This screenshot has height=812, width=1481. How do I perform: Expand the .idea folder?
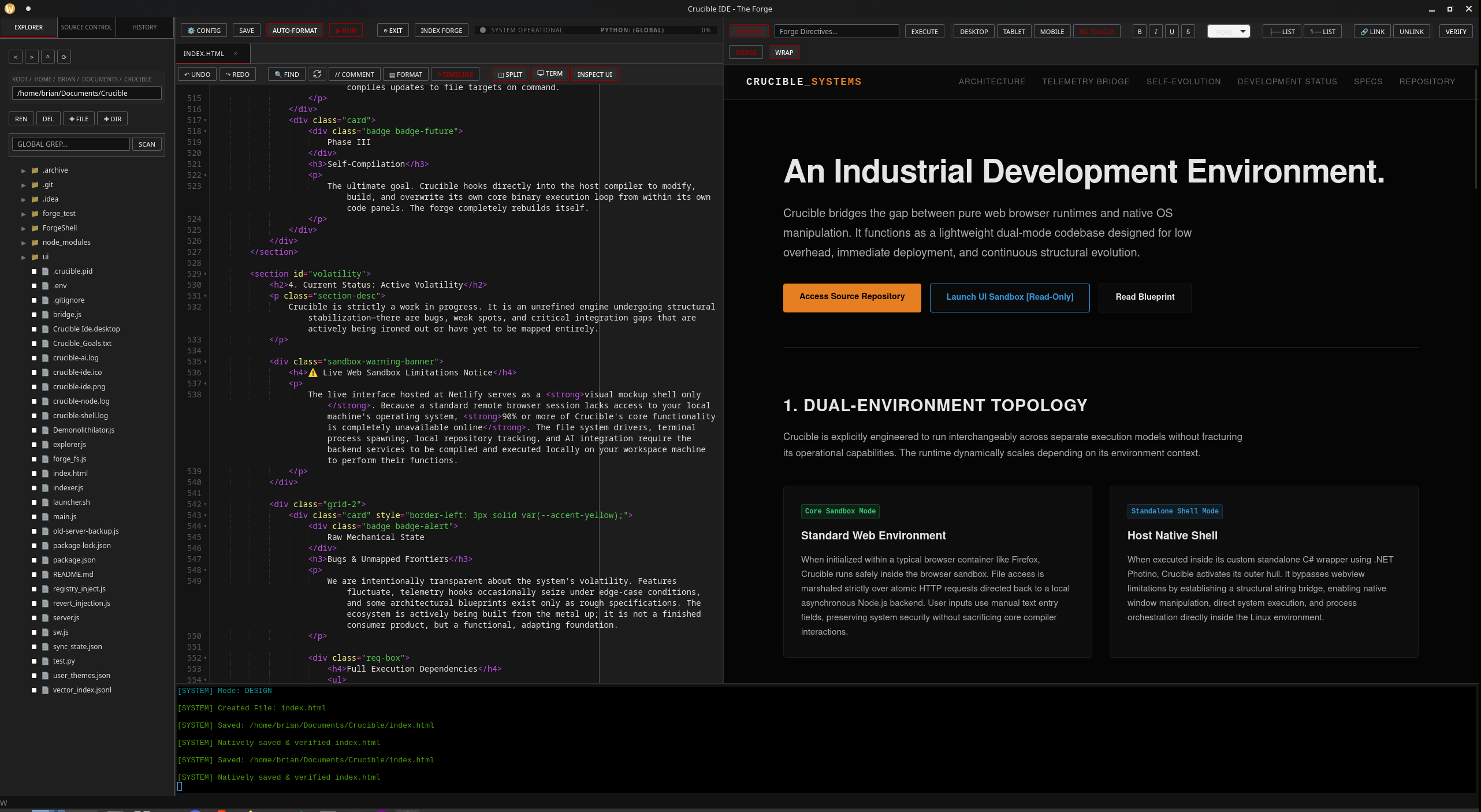coord(24,199)
